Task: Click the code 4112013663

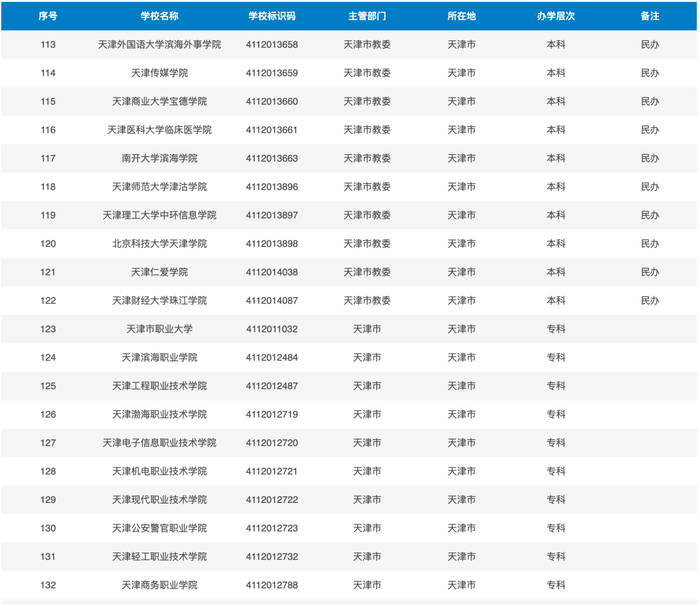Action: pos(272,159)
